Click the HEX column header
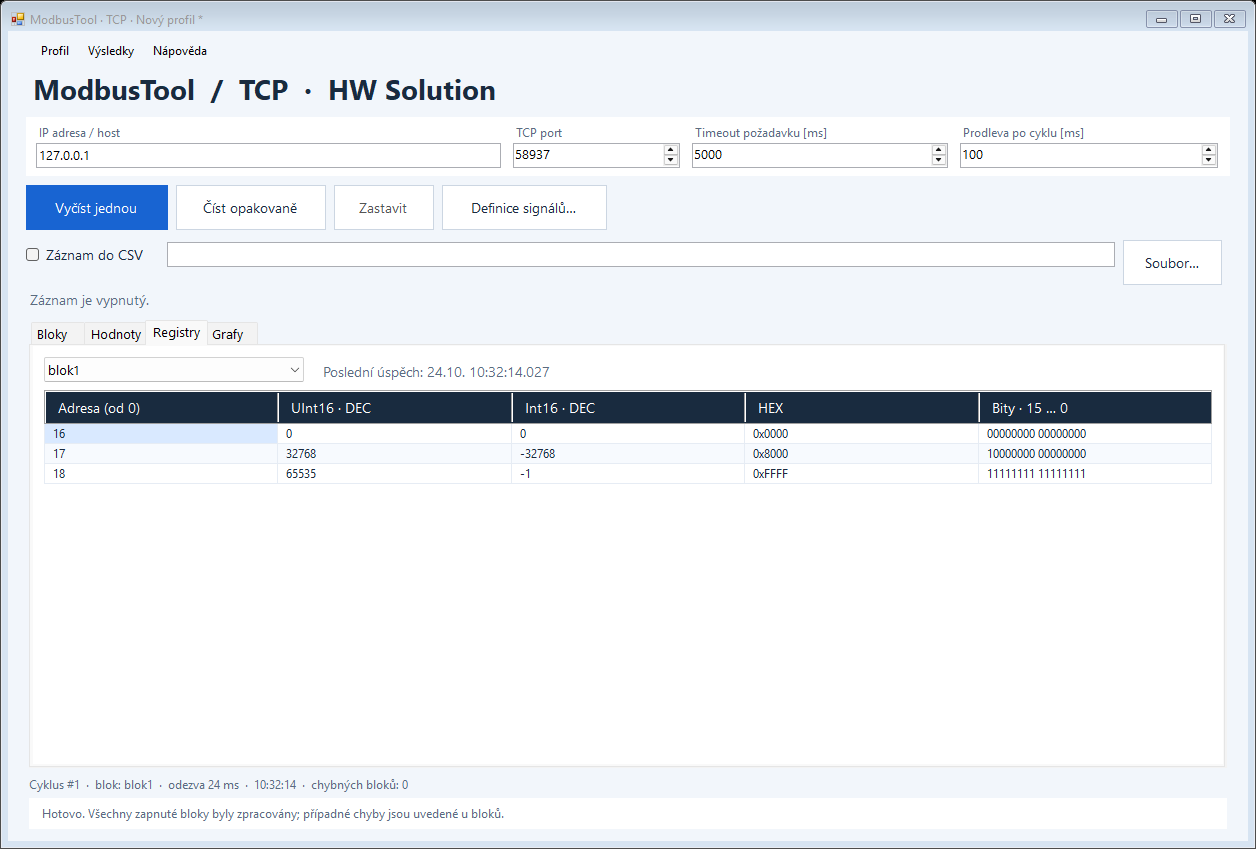The width and height of the screenshot is (1256, 849). pyautogui.click(x=862, y=408)
